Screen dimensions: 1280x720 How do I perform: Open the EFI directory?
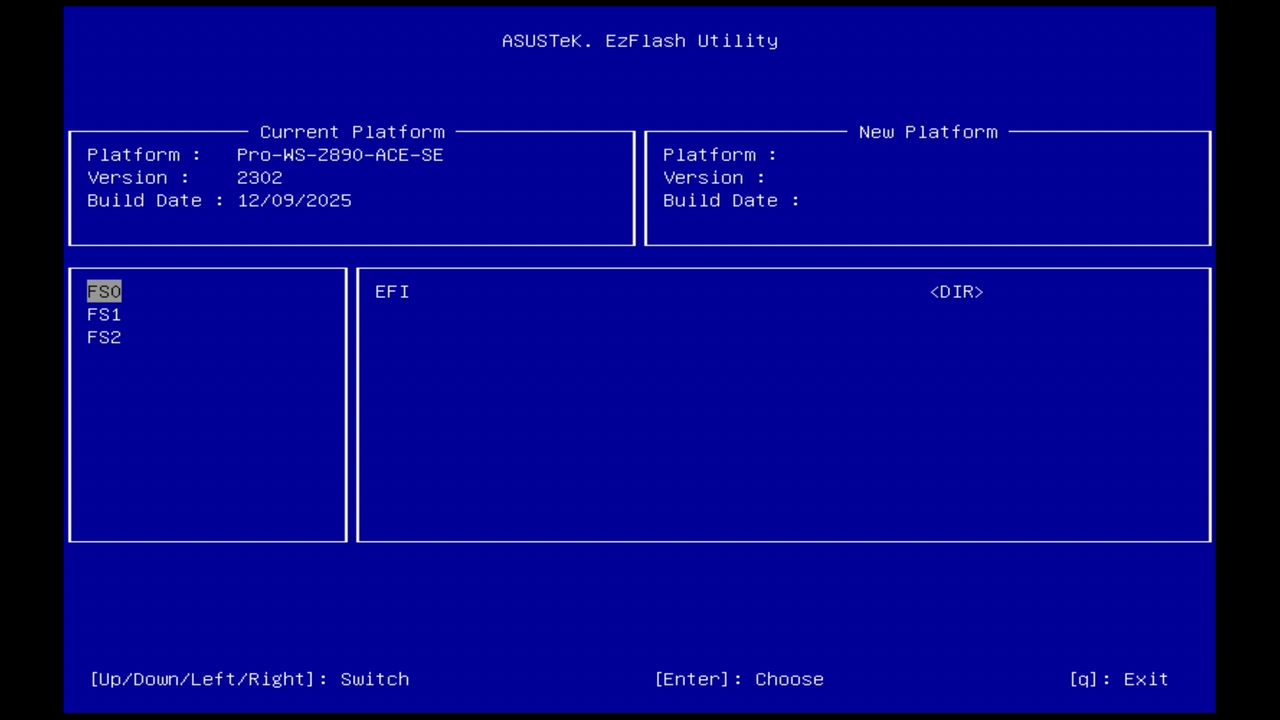tap(392, 291)
